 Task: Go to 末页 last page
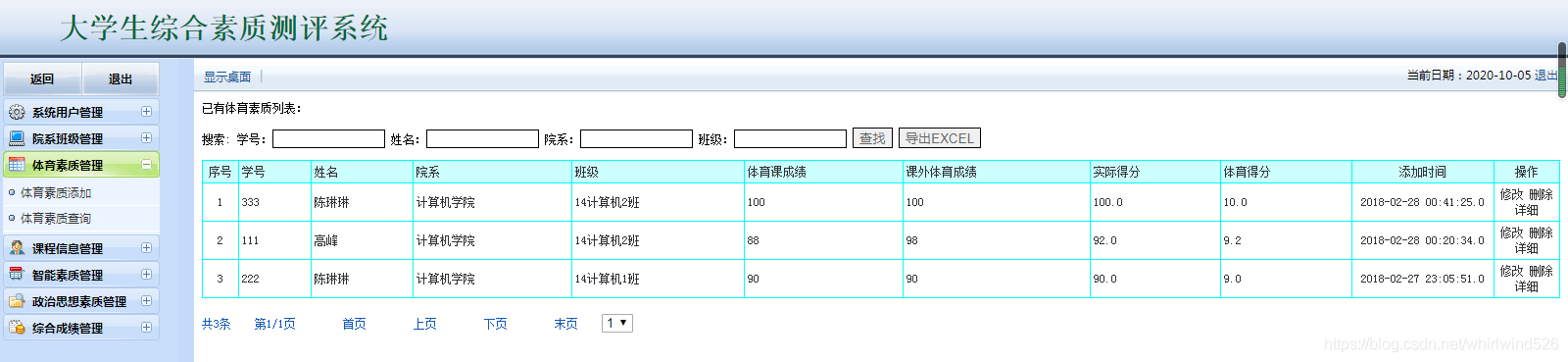pos(565,324)
